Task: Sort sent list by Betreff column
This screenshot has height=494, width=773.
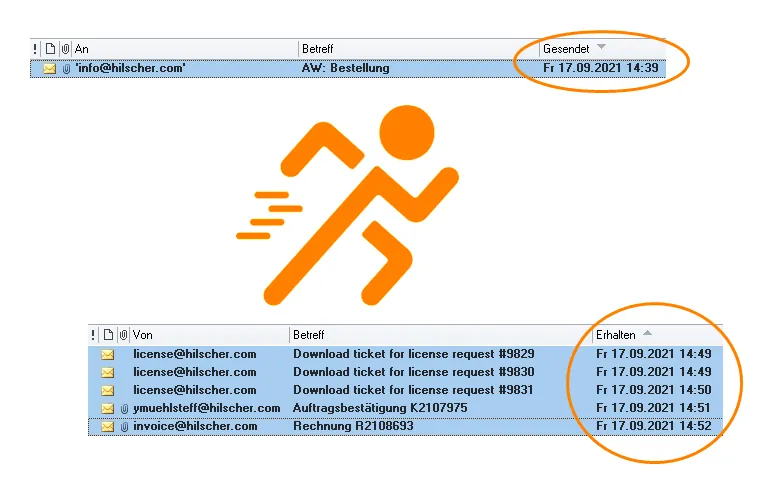Action: pos(317,49)
